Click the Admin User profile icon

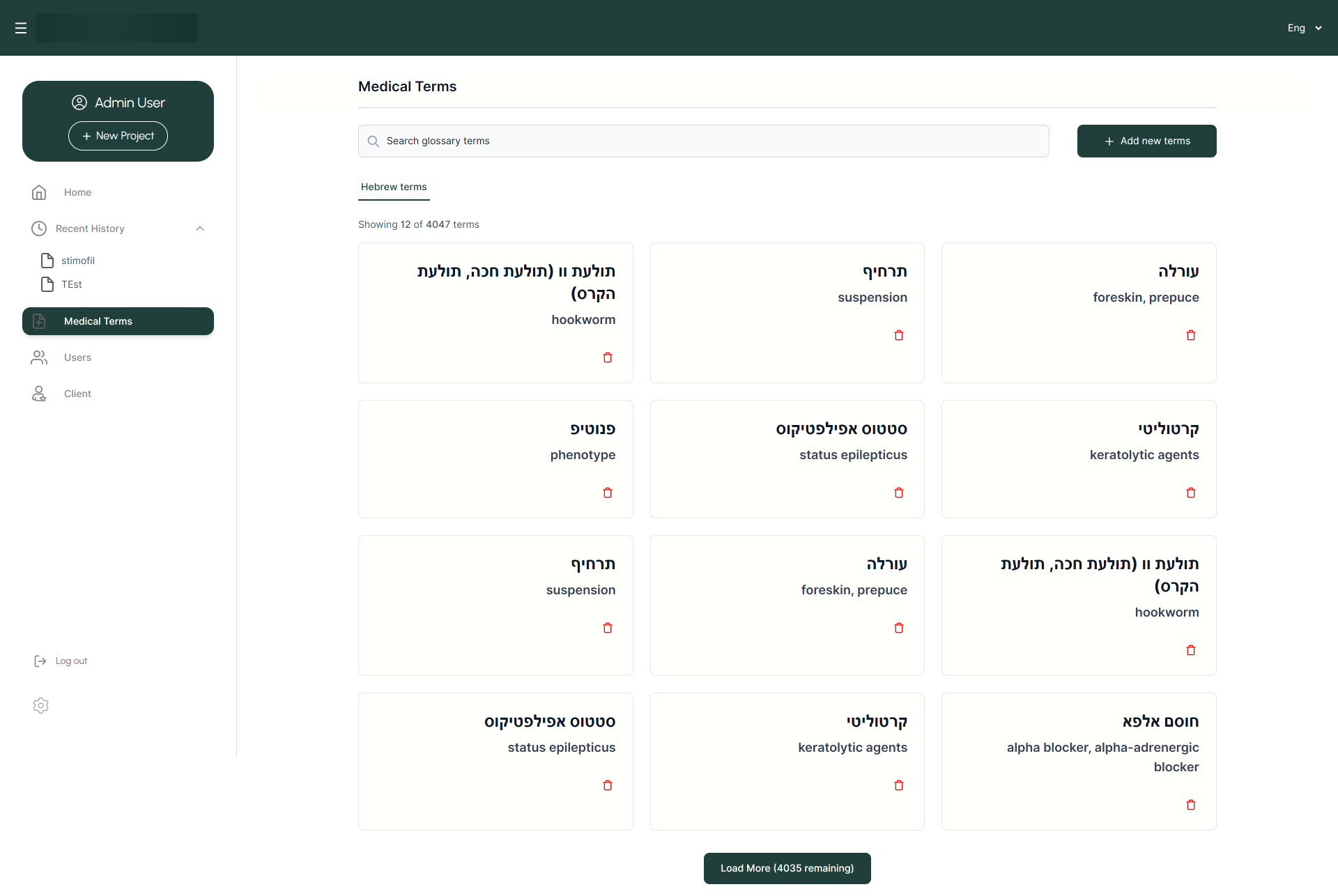point(79,102)
